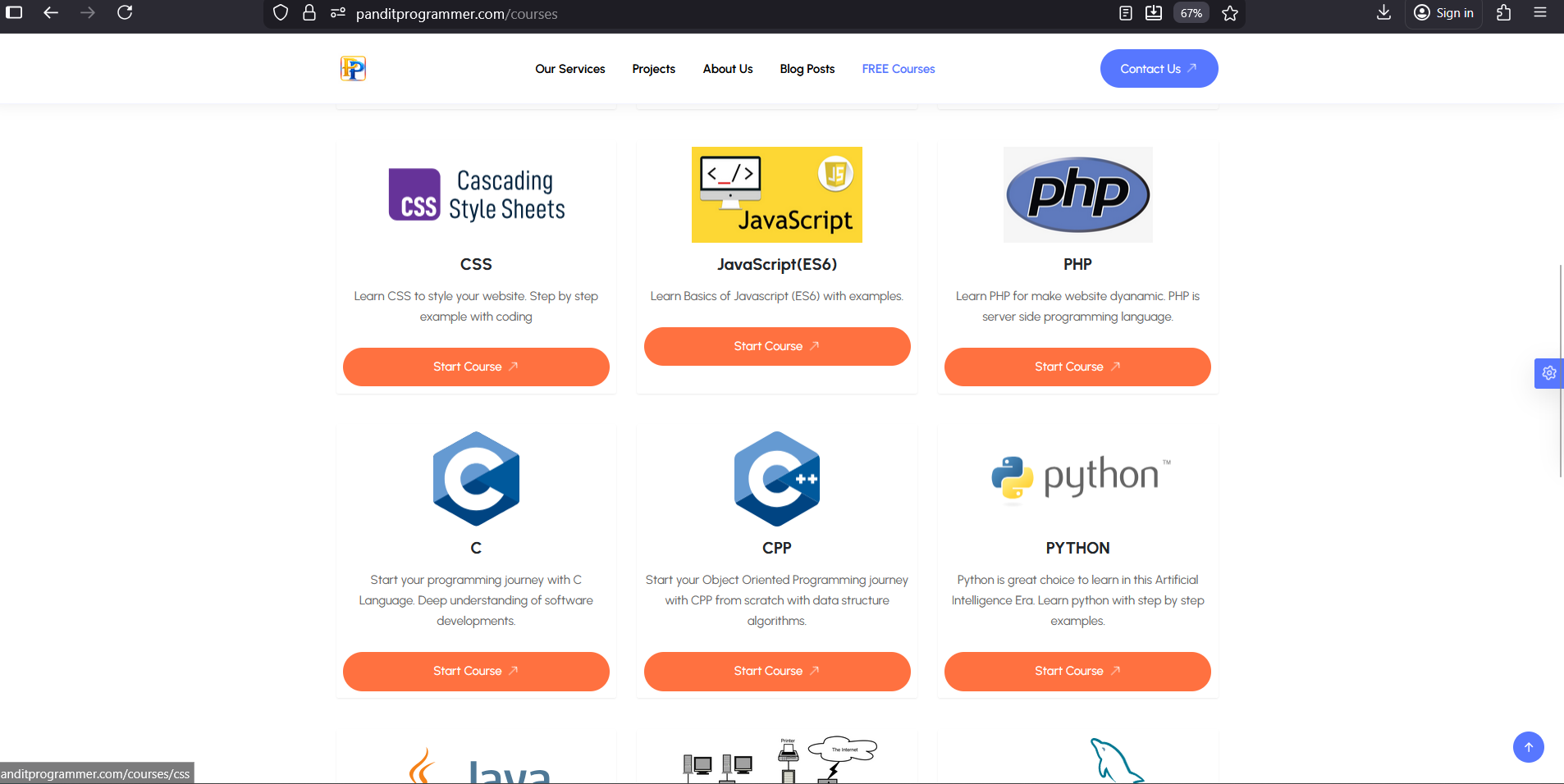Screen dimensions: 1564x784
Task: Click the PHP elephant-style oval logo
Action: 1077,194
